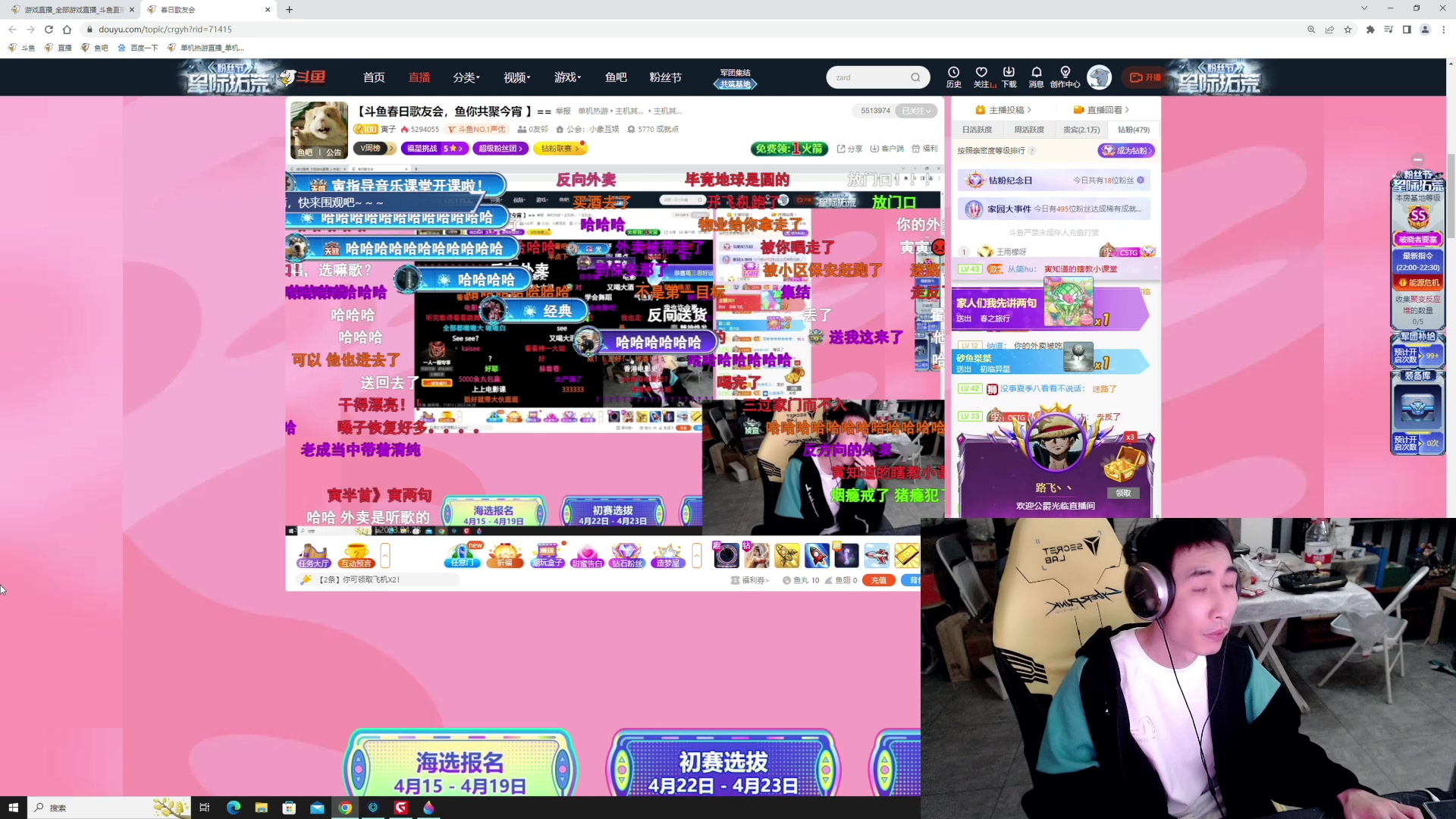Image resolution: width=1456 pixels, height=819 pixels.
Task: Open the 历史 (history) icon in header
Action: (953, 77)
